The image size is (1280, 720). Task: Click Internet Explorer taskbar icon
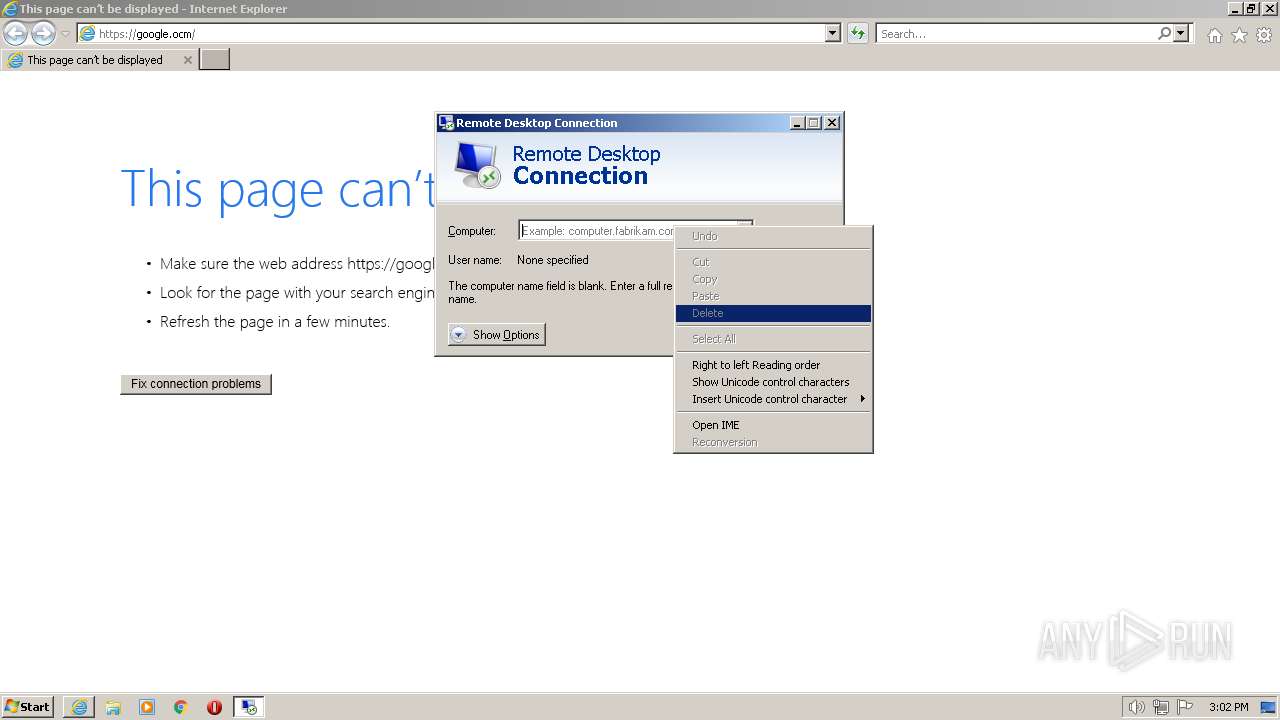[79, 707]
